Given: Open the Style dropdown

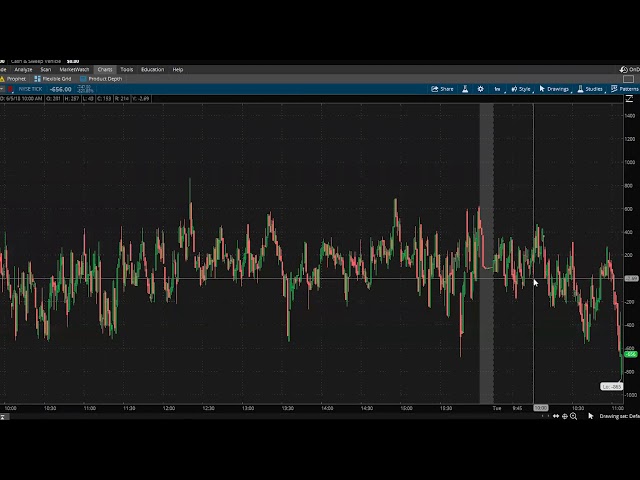Looking at the screenshot, I should (x=521, y=89).
